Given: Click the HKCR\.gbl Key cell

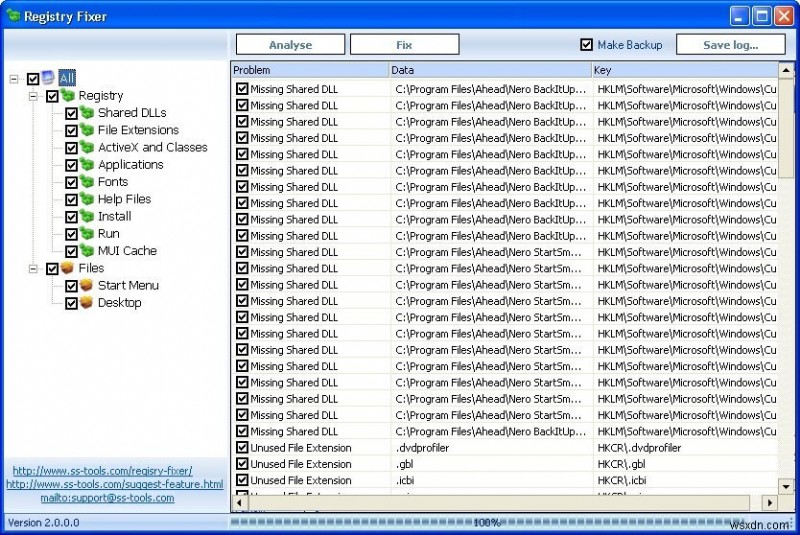Looking at the screenshot, I should pyautogui.click(x=685, y=464).
